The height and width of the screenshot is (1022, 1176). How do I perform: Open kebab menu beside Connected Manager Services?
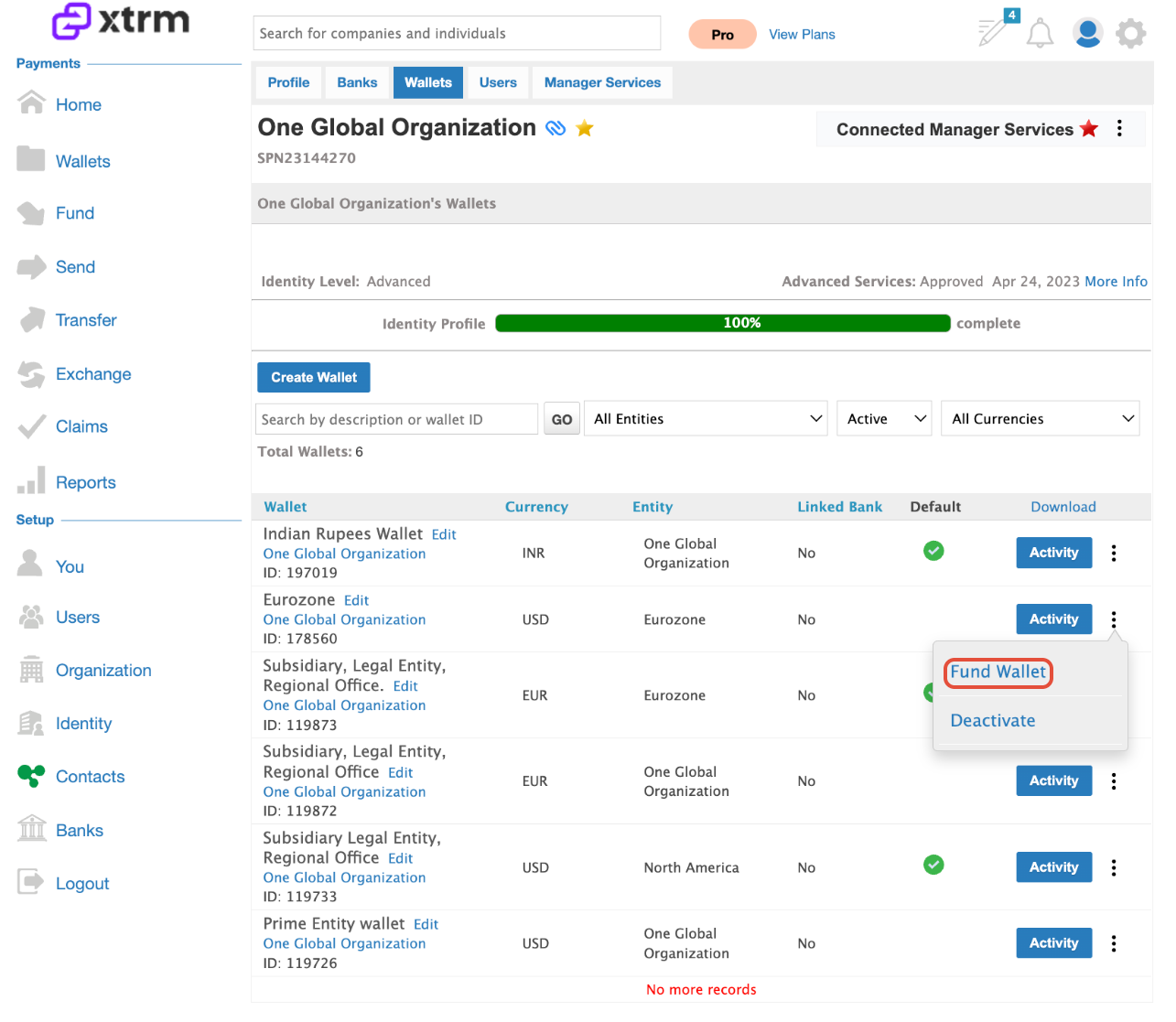pyautogui.click(x=1119, y=128)
